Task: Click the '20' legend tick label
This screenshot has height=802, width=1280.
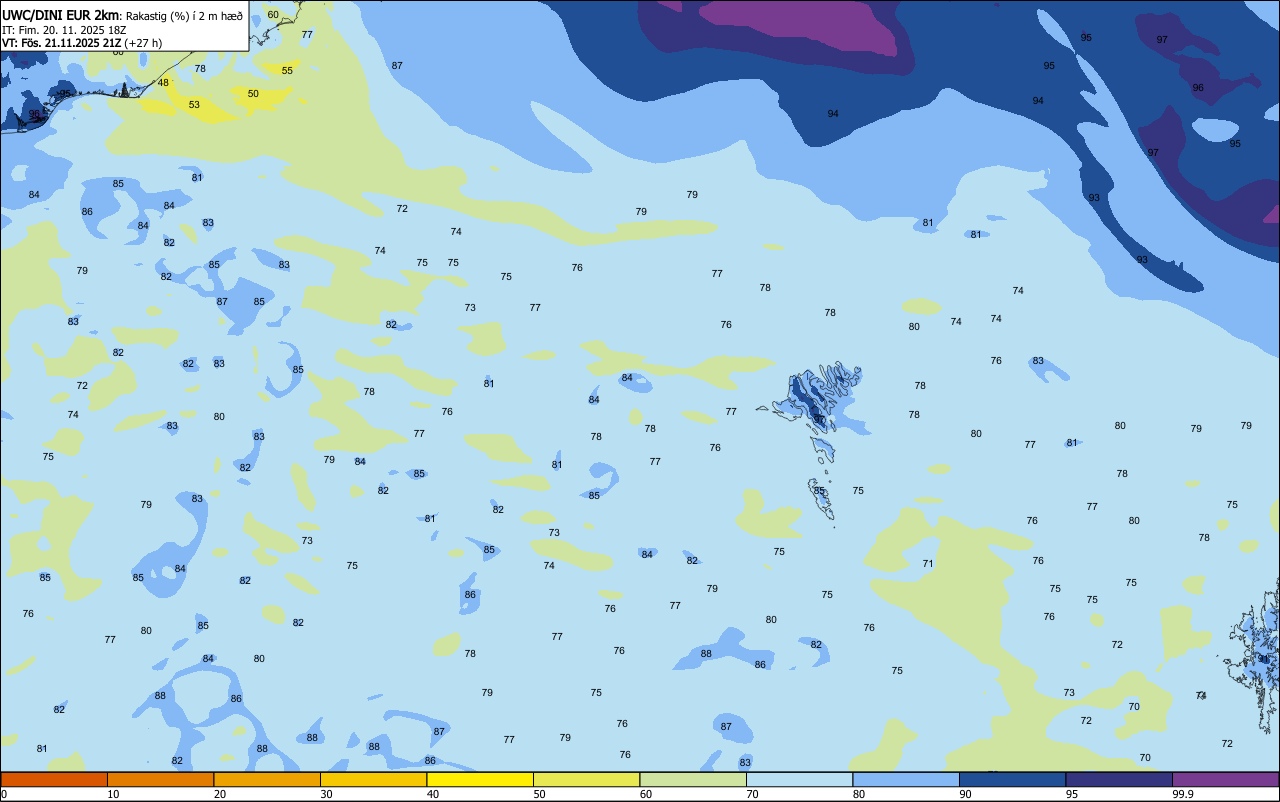Action: (220, 794)
